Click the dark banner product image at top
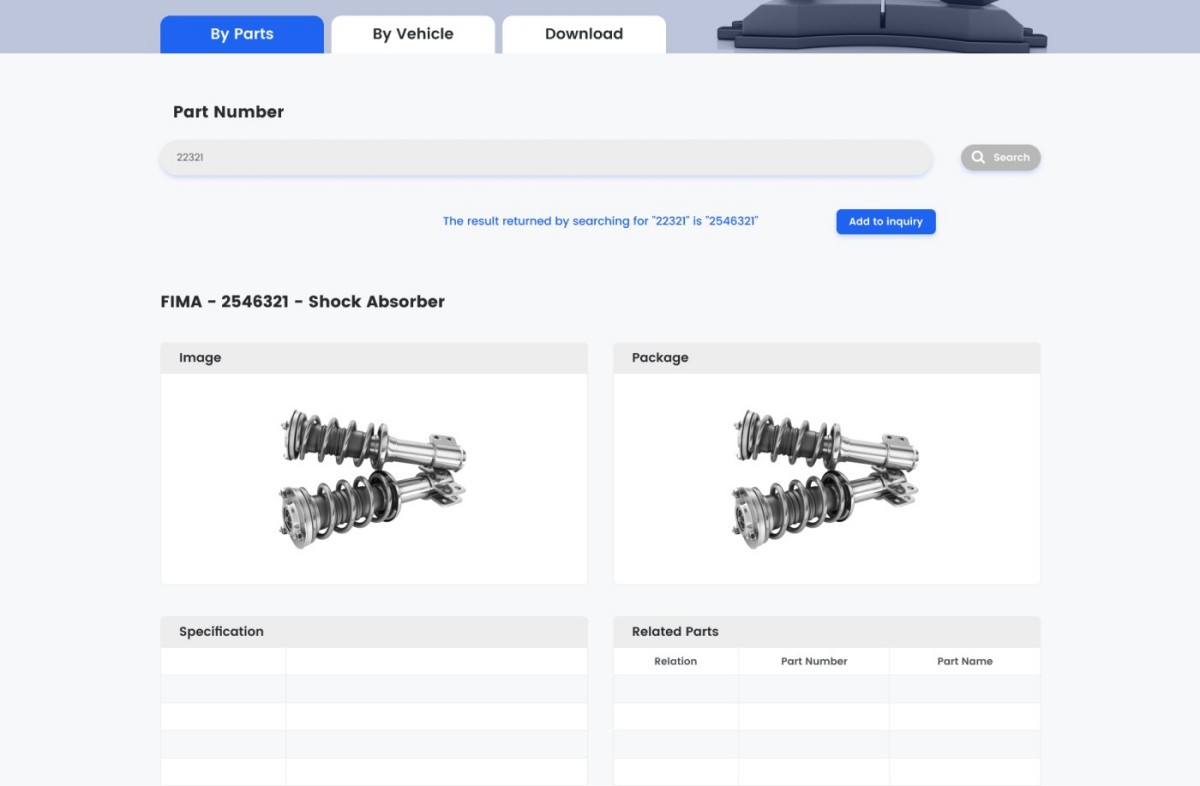This screenshot has height=786, width=1200. [x=881, y=26]
